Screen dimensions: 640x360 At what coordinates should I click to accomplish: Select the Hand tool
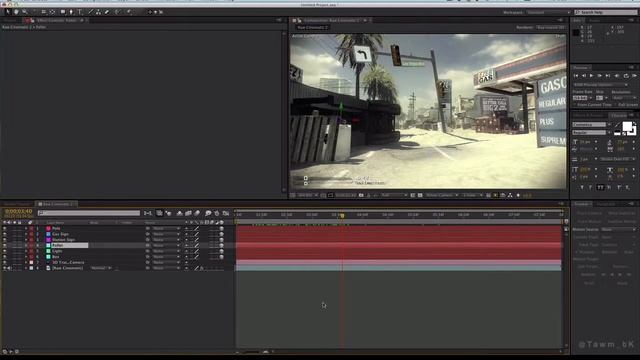(16, 12)
